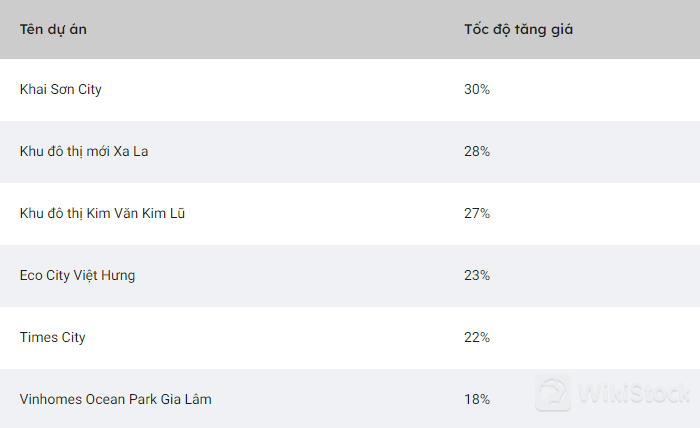Highlight the whole Times City row
700x428 pixels.
pyautogui.click(x=300, y=337)
